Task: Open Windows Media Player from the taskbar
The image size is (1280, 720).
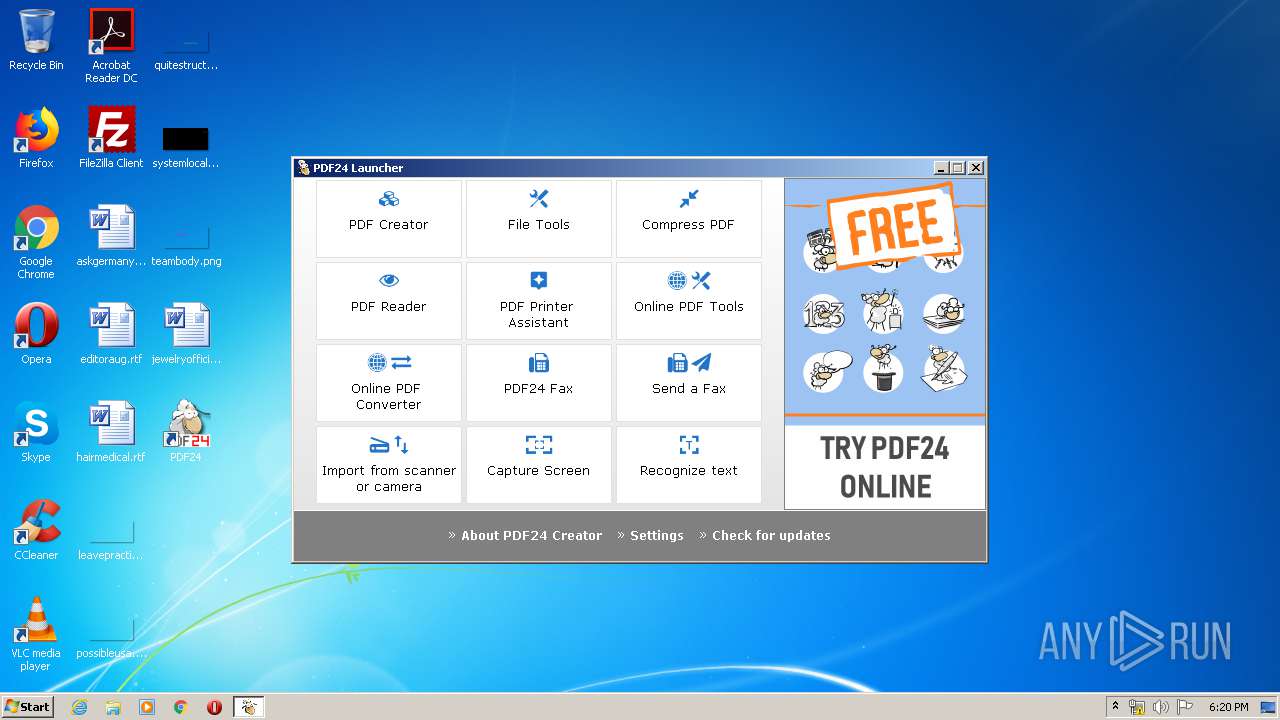Action: 147,707
